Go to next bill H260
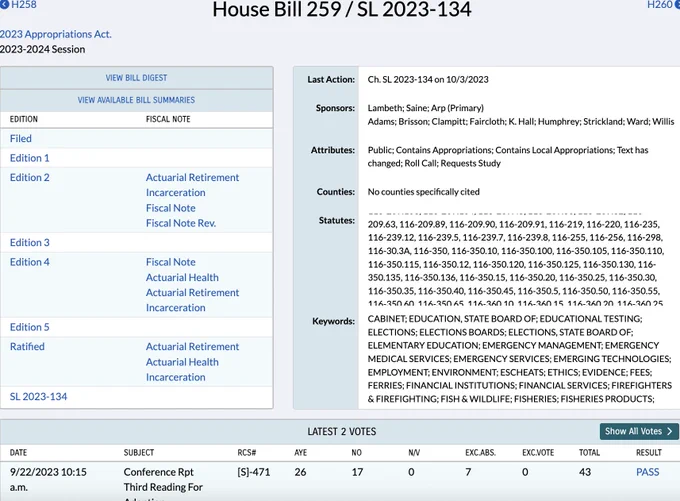 pyautogui.click(x=663, y=5)
